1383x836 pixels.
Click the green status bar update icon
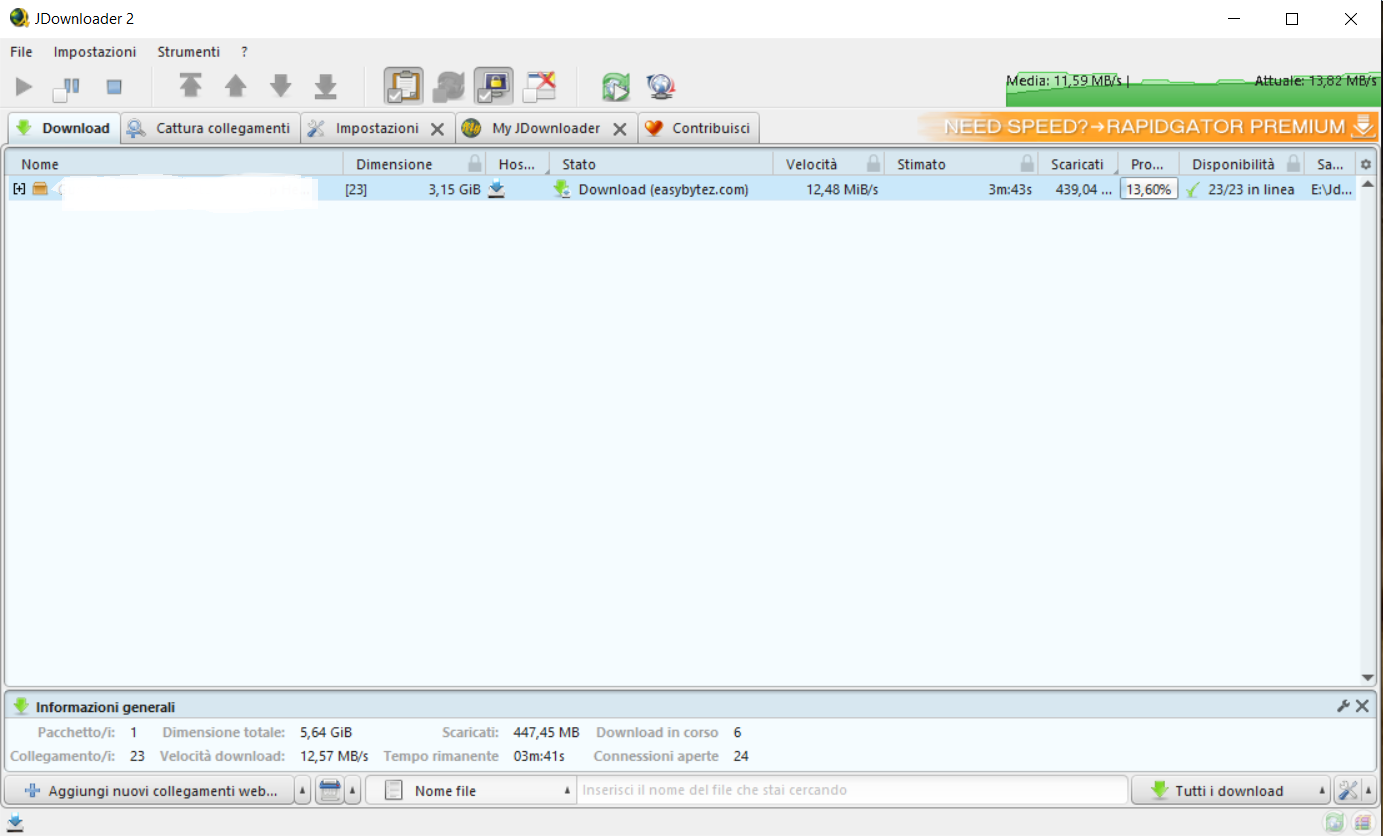1333,823
